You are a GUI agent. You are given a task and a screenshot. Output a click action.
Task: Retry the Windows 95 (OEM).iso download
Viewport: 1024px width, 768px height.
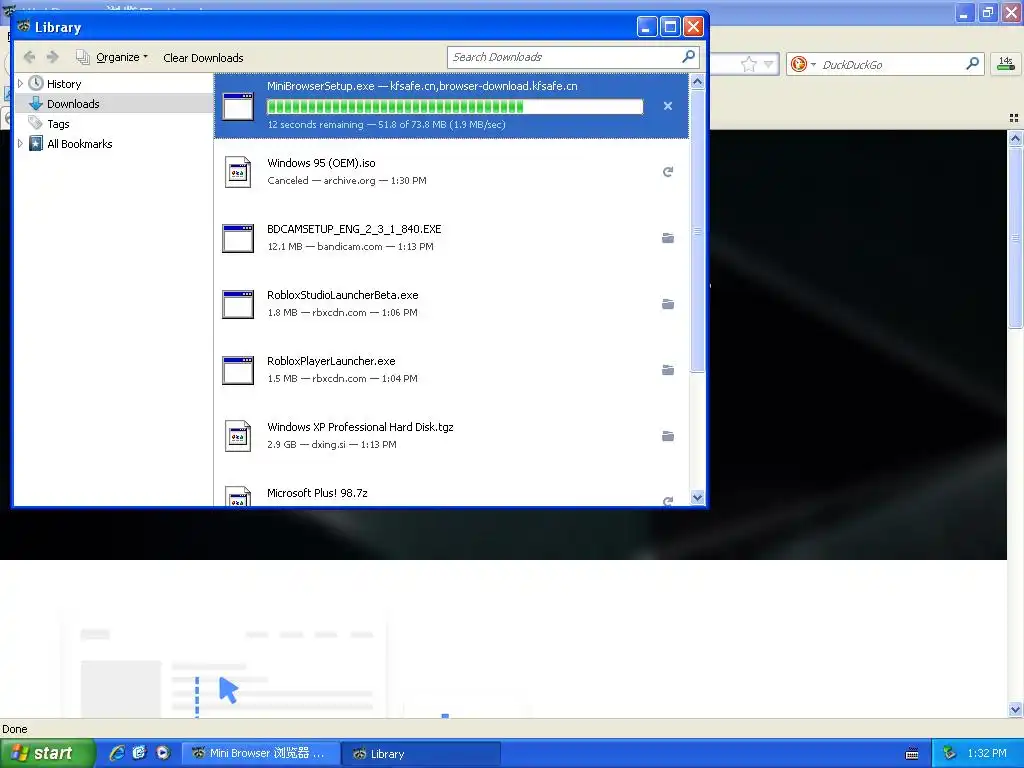point(667,172)
